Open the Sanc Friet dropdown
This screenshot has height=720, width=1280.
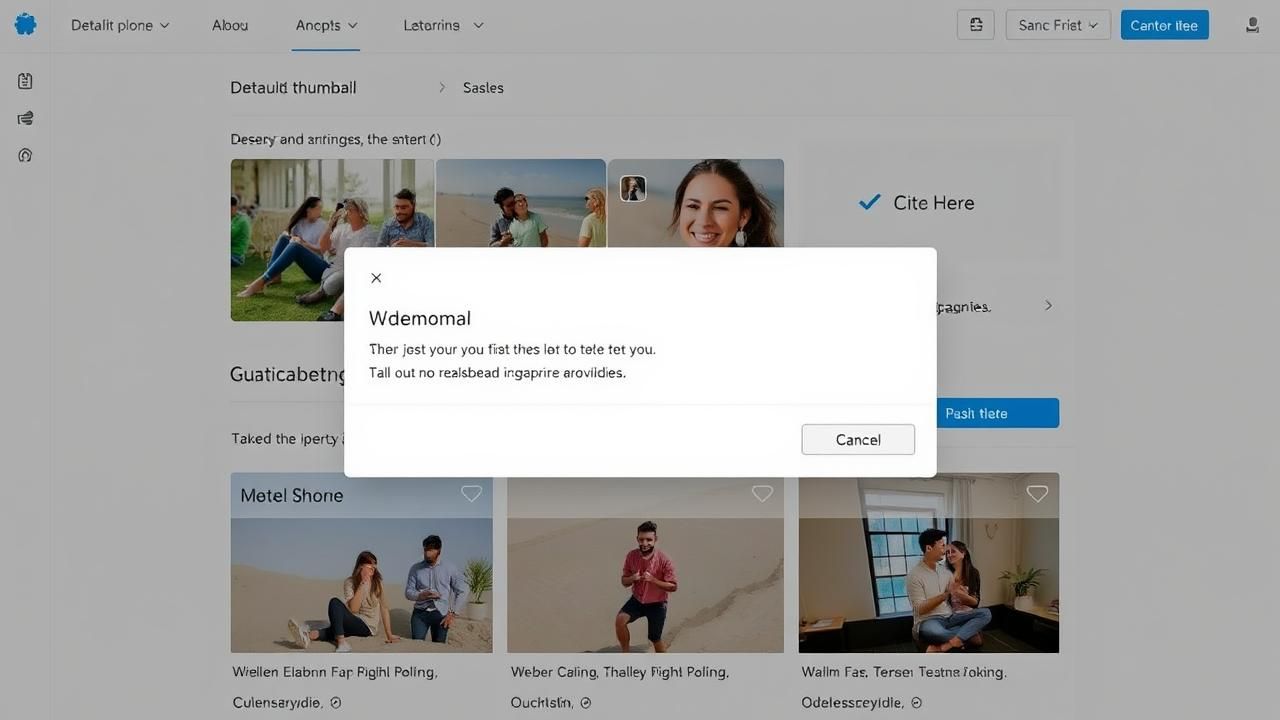tap(1058, 25)
